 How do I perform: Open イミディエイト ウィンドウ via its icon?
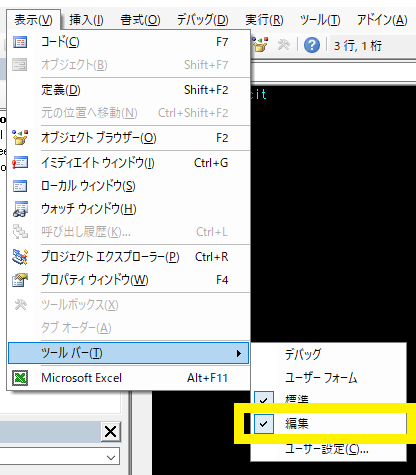20,163
